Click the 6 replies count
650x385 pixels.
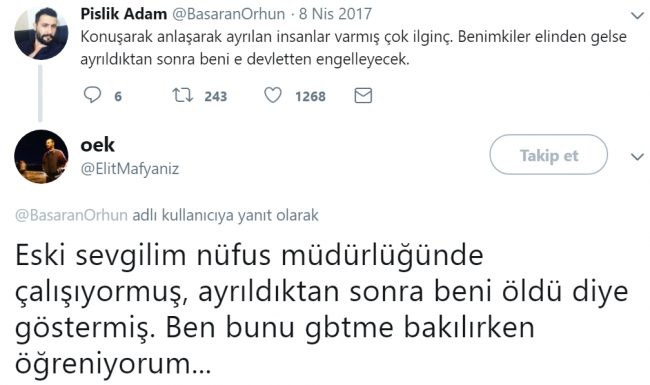point(118,97)
